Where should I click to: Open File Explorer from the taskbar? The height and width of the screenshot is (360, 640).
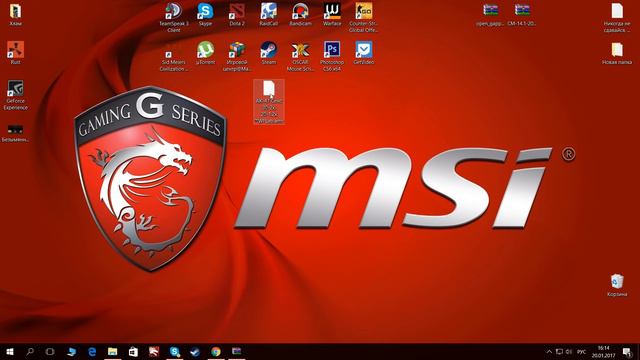(x=113, y=351)
